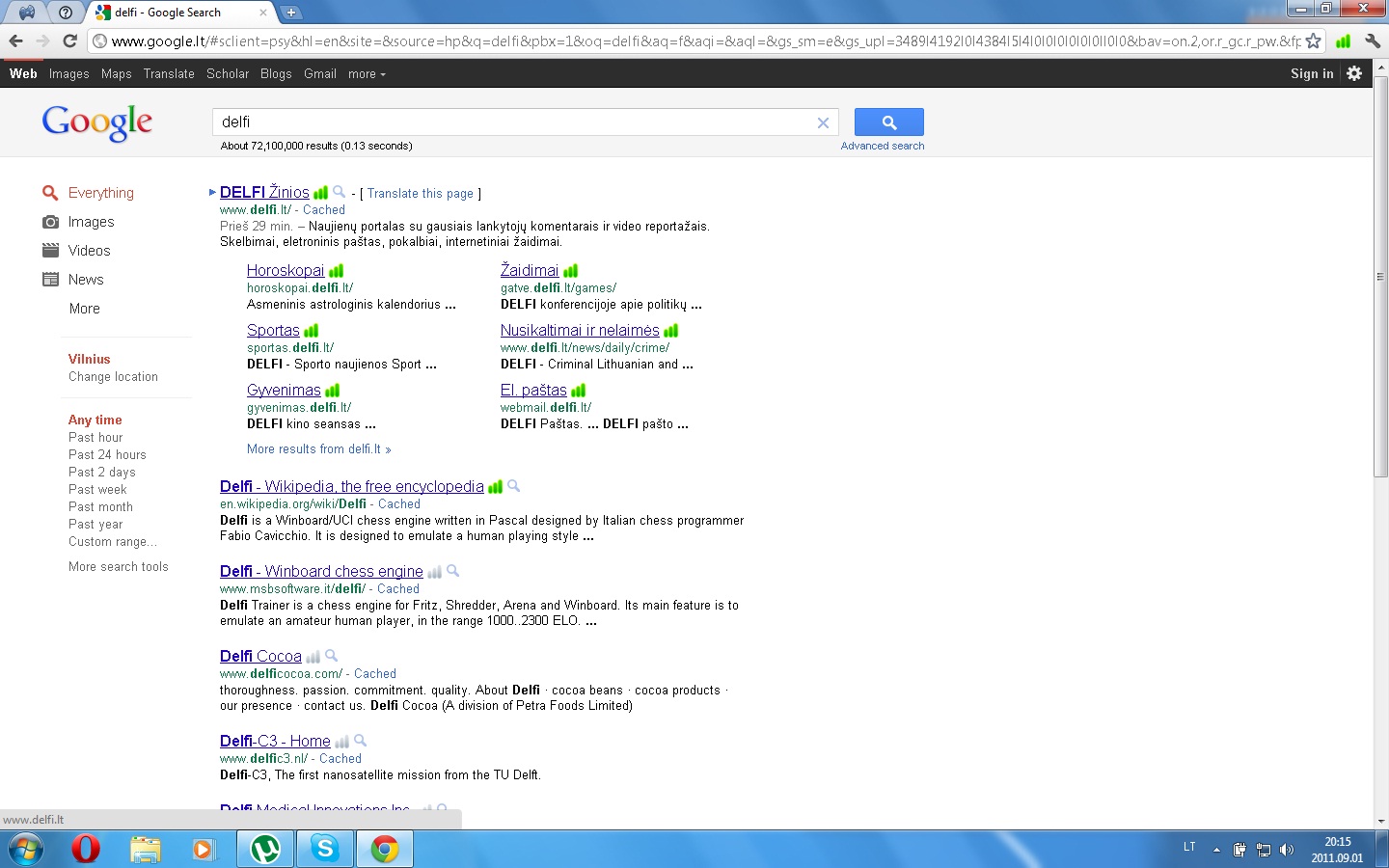
Task: Open Advanced search link
Action: coord(883,147)
